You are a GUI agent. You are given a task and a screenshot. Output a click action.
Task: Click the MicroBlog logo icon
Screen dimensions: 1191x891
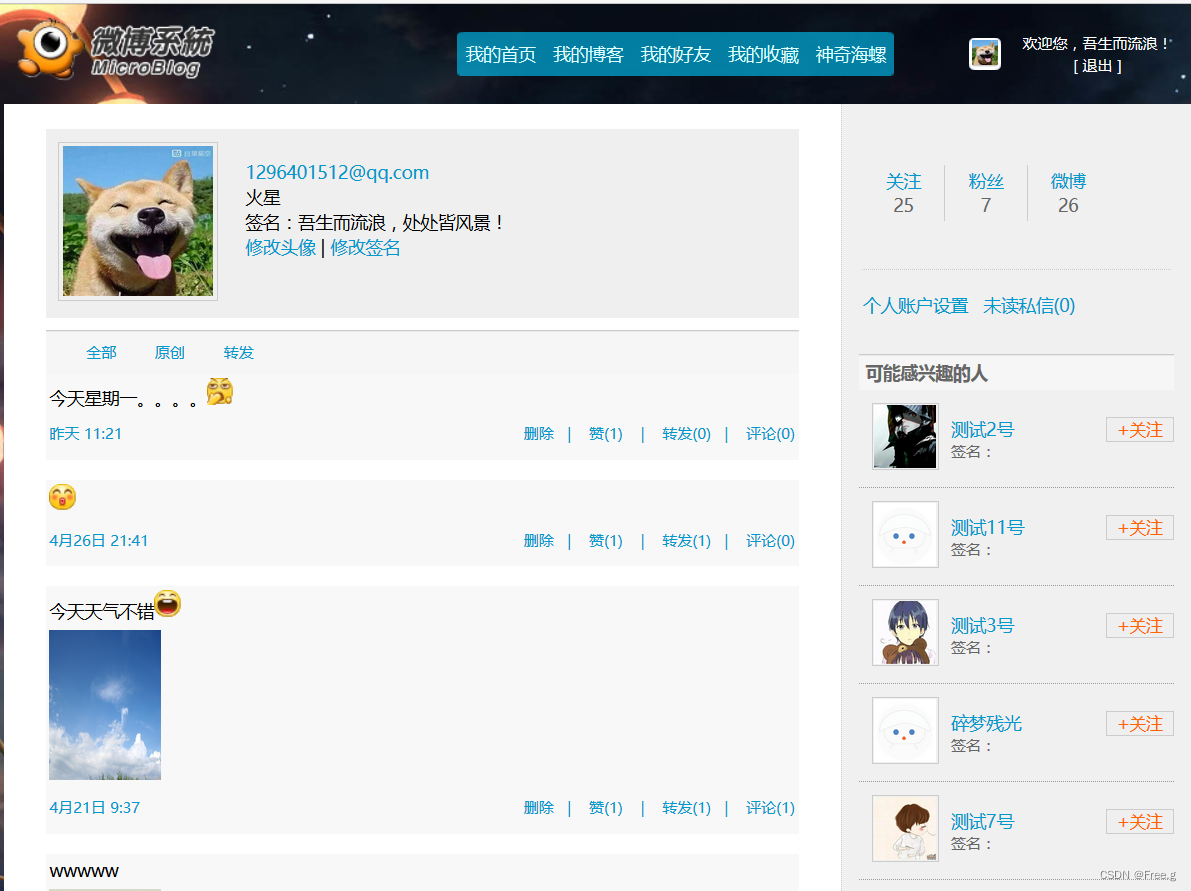49,48
